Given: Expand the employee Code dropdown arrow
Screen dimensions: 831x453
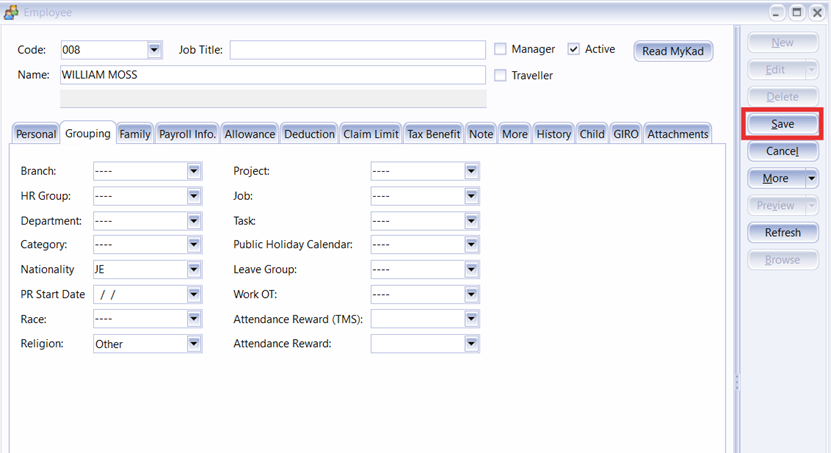Looking at the screenshot, I should coord(154,49).
